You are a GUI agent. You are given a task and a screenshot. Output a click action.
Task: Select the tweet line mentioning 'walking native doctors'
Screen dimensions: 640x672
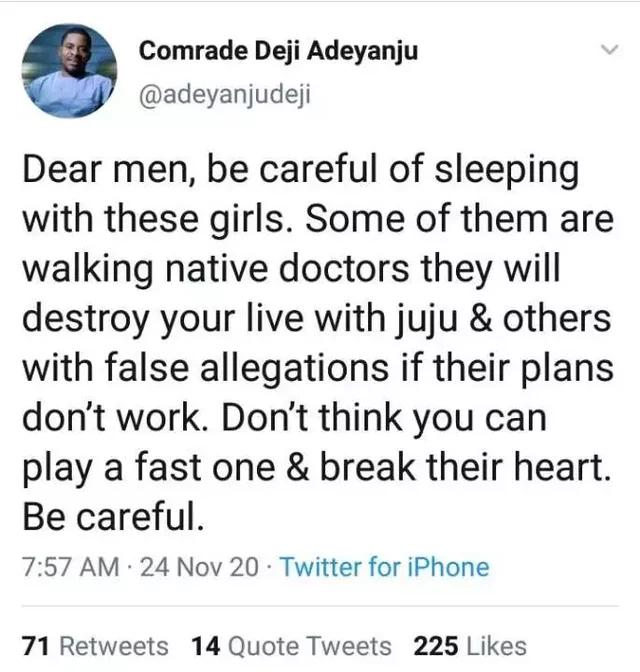291,270
